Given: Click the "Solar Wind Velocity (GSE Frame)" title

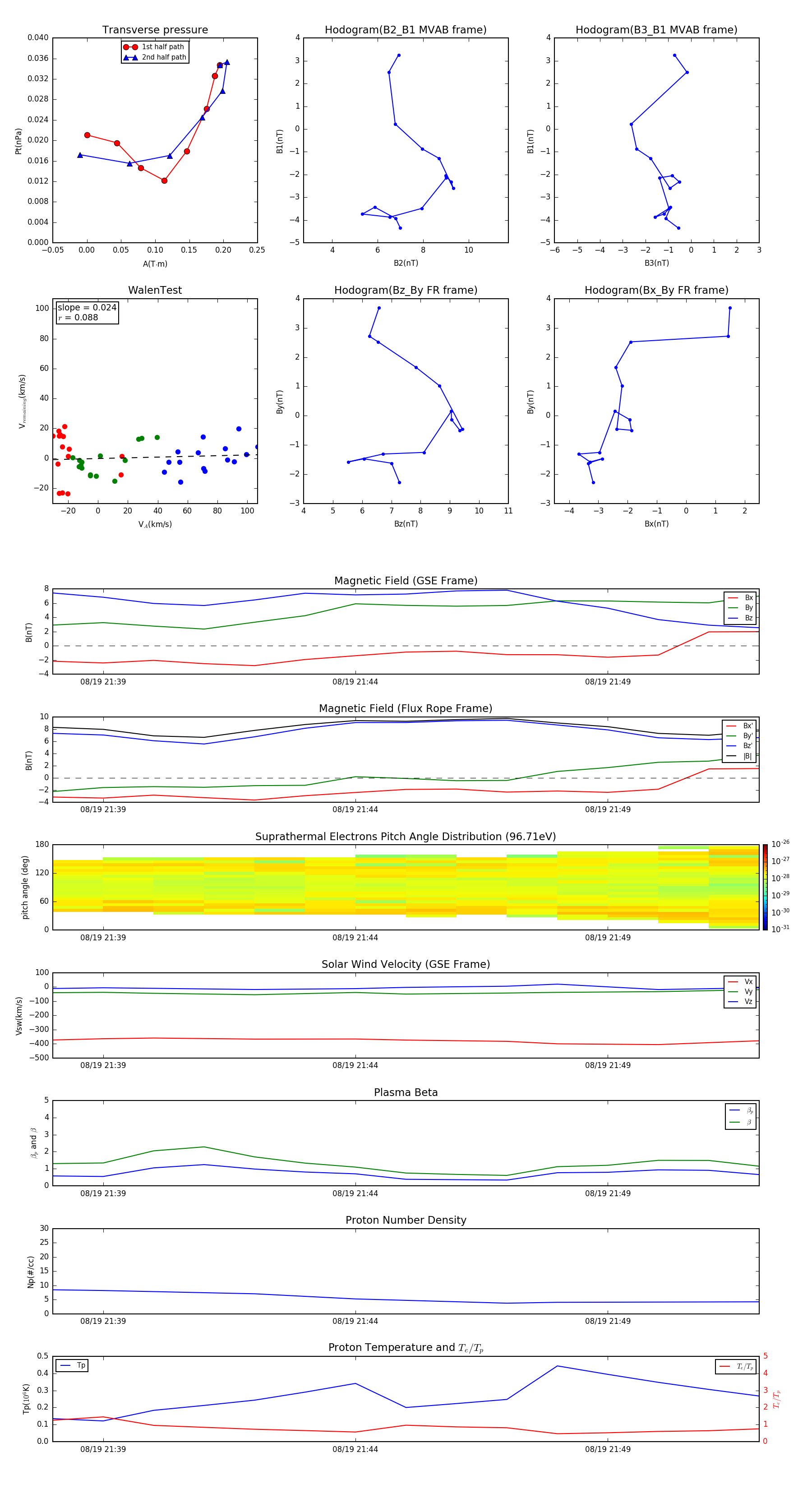Looking at the screenshot, I should 406,964.
